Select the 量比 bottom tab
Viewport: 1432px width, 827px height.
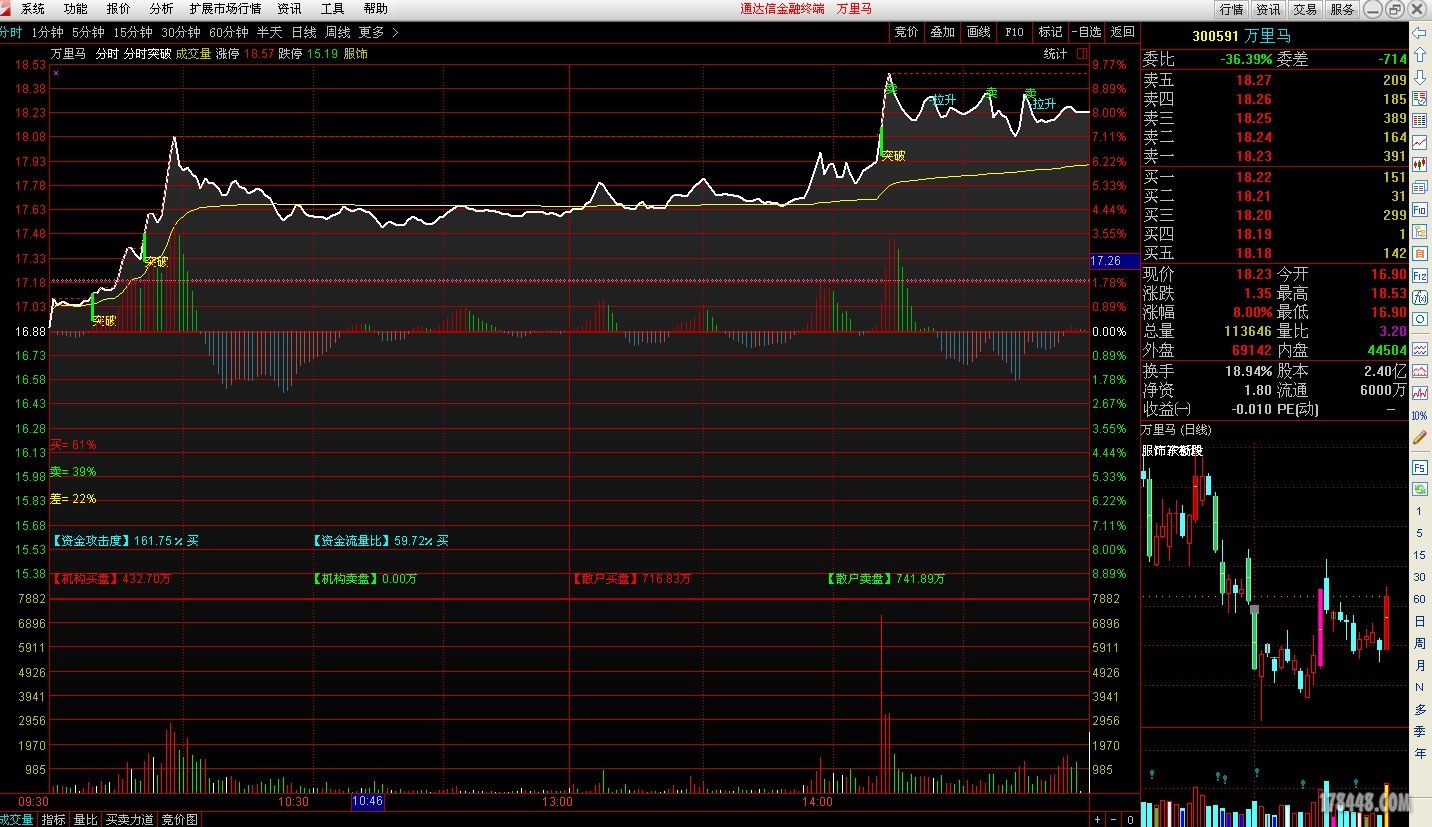pyautogui.click(x=86, y=820)
